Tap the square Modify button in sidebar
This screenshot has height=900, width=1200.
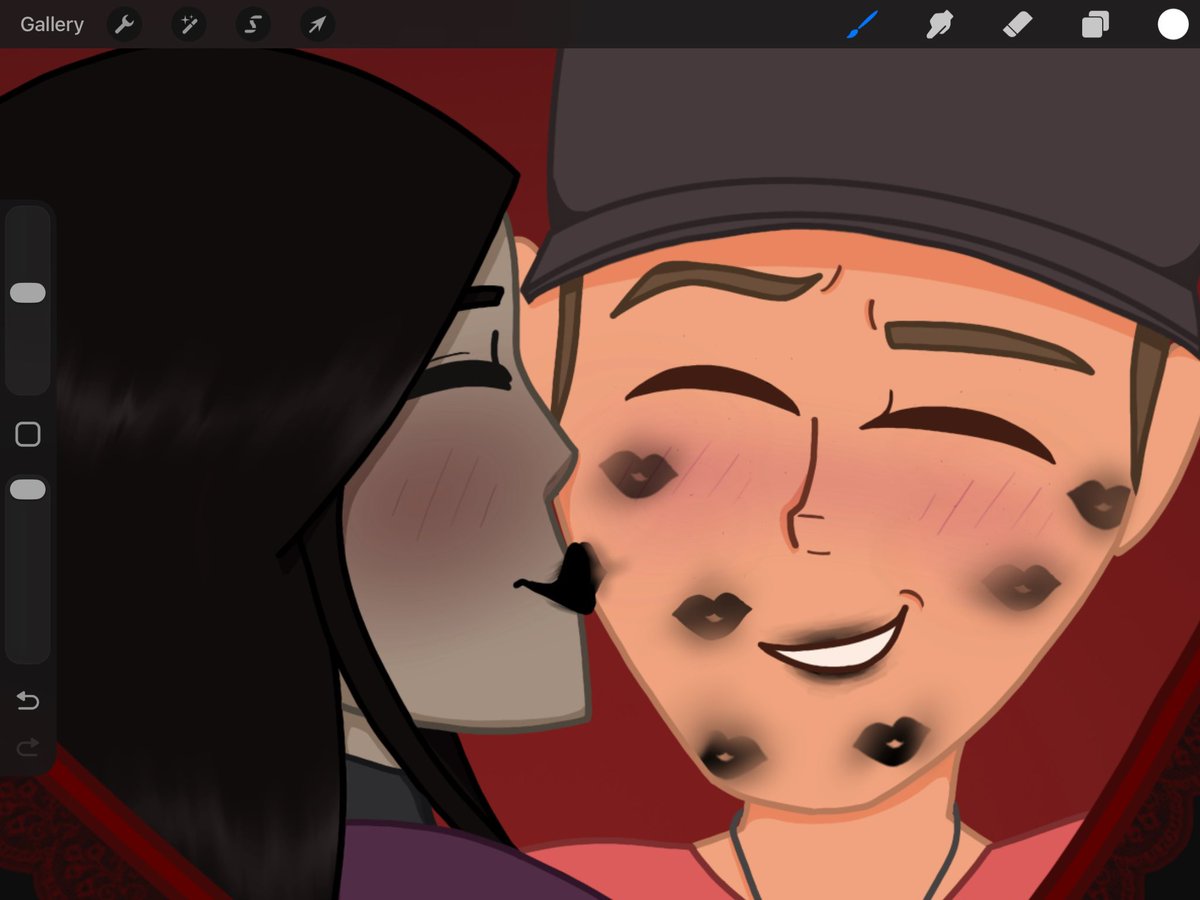[28, 434]
